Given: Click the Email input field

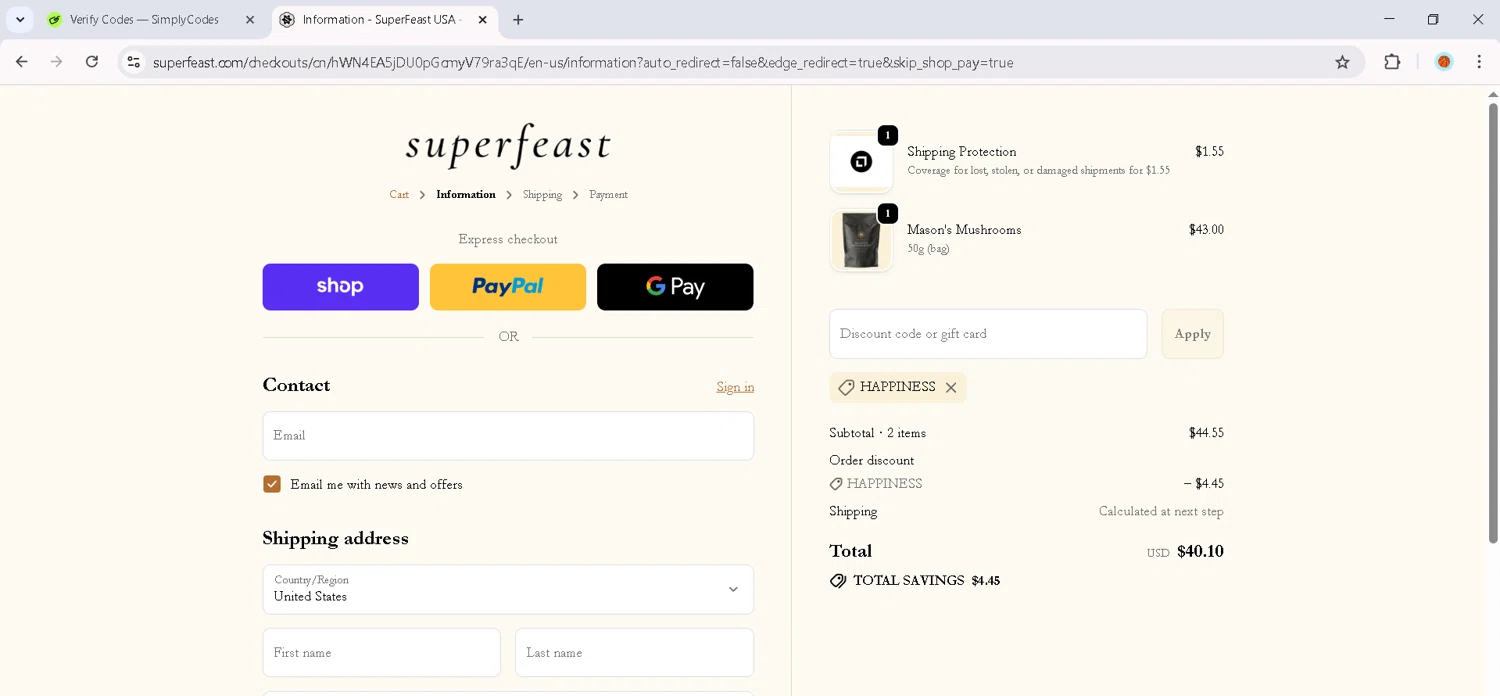Looking at the screenshot, I should click(508, 436).
